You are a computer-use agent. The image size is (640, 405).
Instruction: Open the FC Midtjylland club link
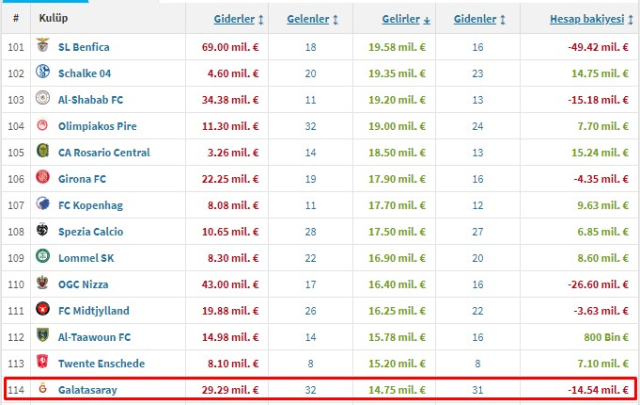pyautogui.click(x=94, y=311)
